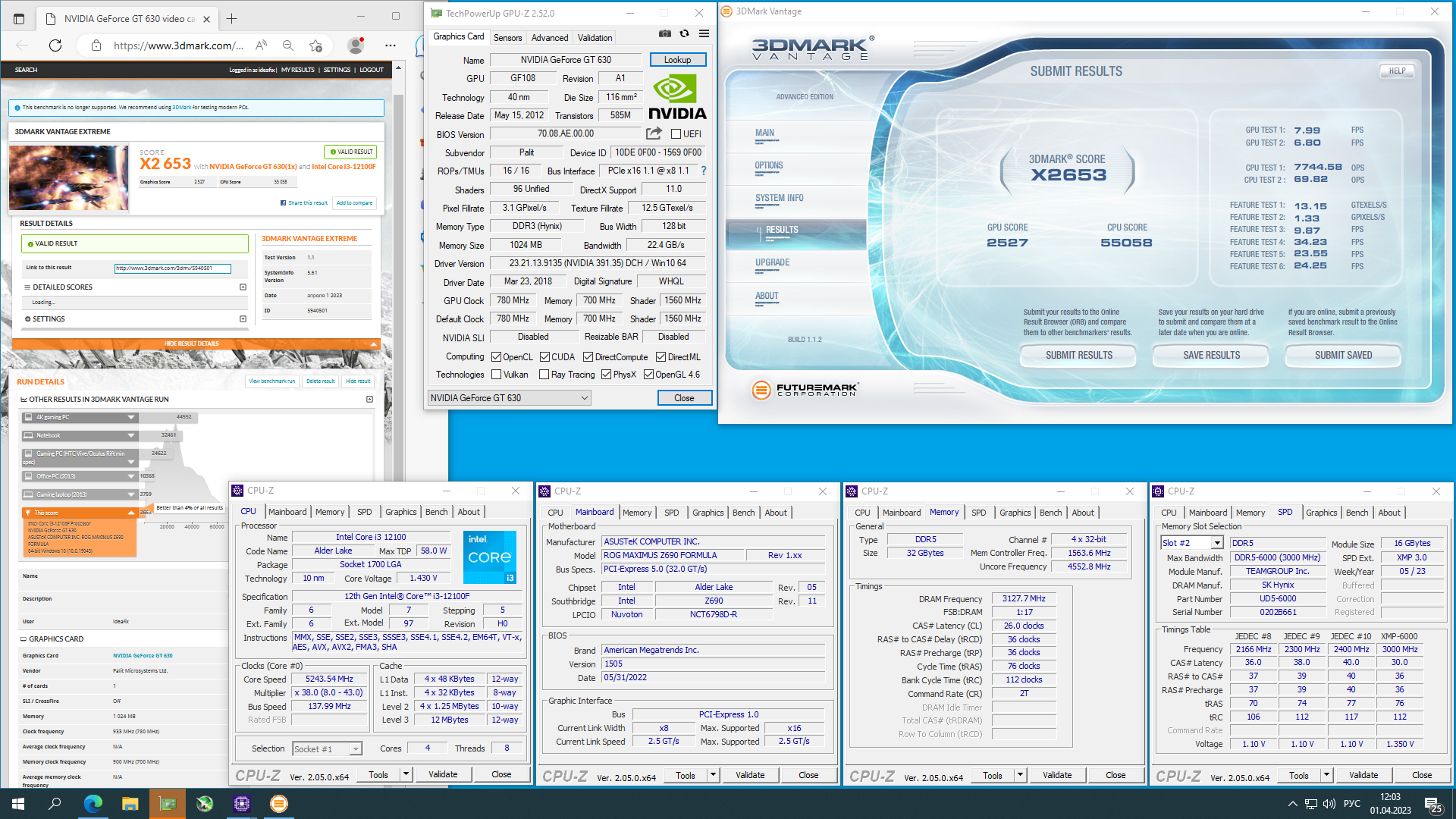The width and height of the screenshot is (1456, 819).
Task: Toggle the DirectML checkbox
Action: coord(661,357)
